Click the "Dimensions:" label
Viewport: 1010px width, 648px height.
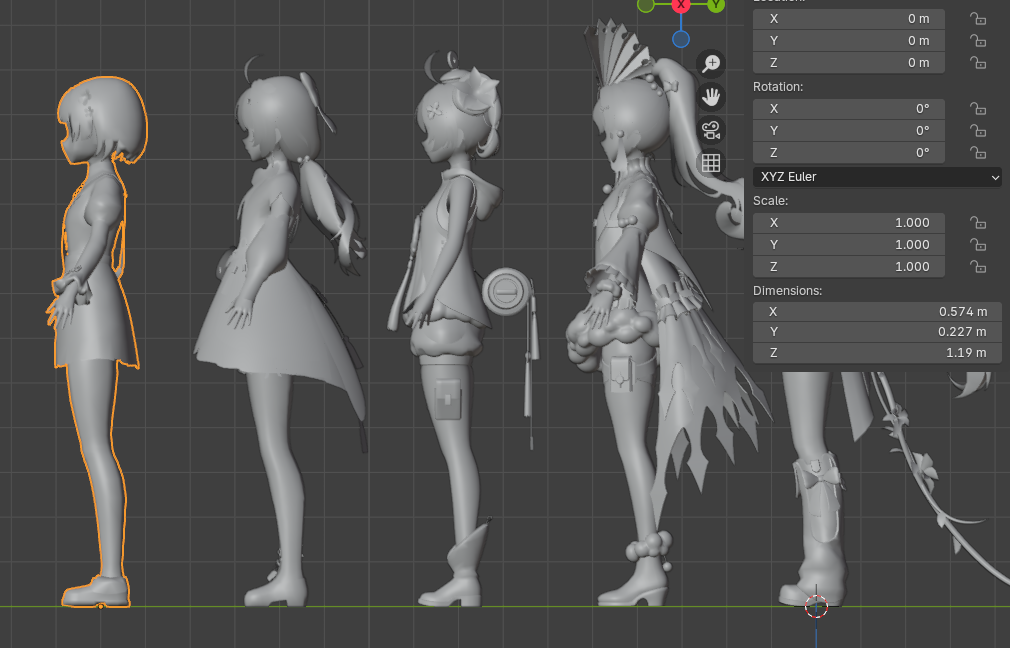pyautogui.click(x=787, y=291)
